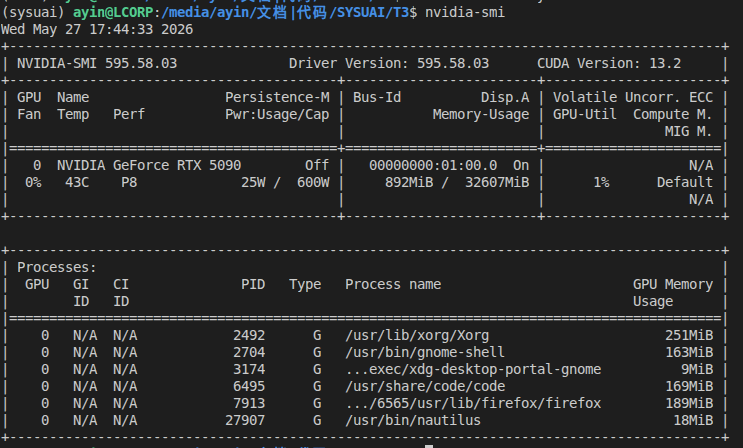The image size is (743, 448).
Task: Click the 'Type' column header in Processes
Action: coord(305,284)
